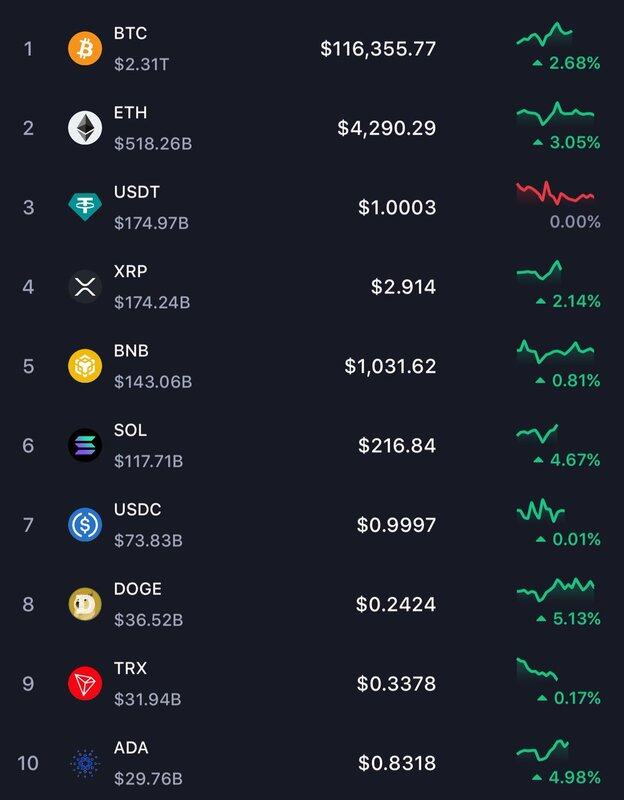Select the Dogecoin dog icon
Viewport: 624px width, 800px height.
tap(85, 604)
